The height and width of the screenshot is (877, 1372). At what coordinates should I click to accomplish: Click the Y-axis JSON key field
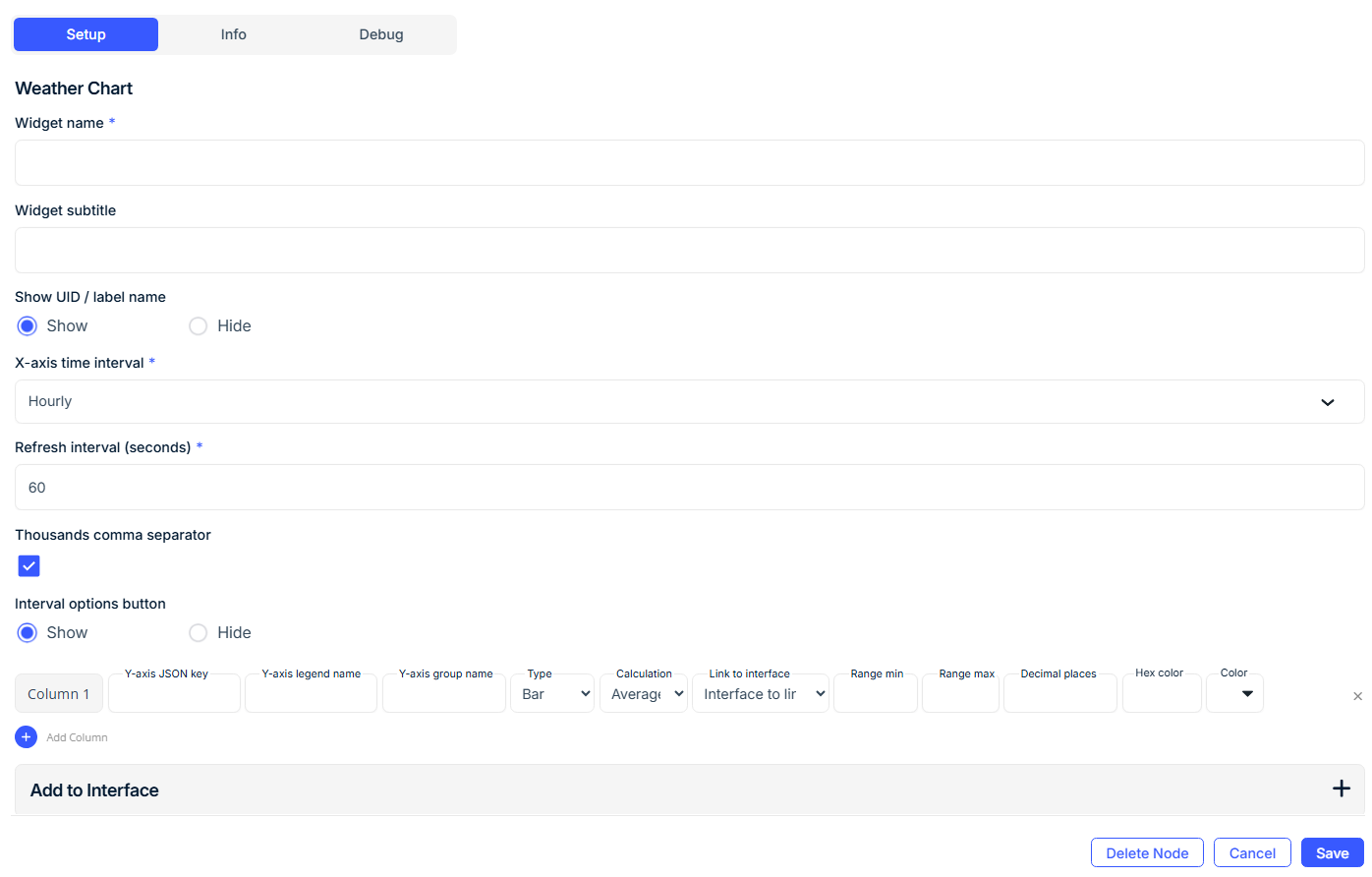(x=174, y=693)
